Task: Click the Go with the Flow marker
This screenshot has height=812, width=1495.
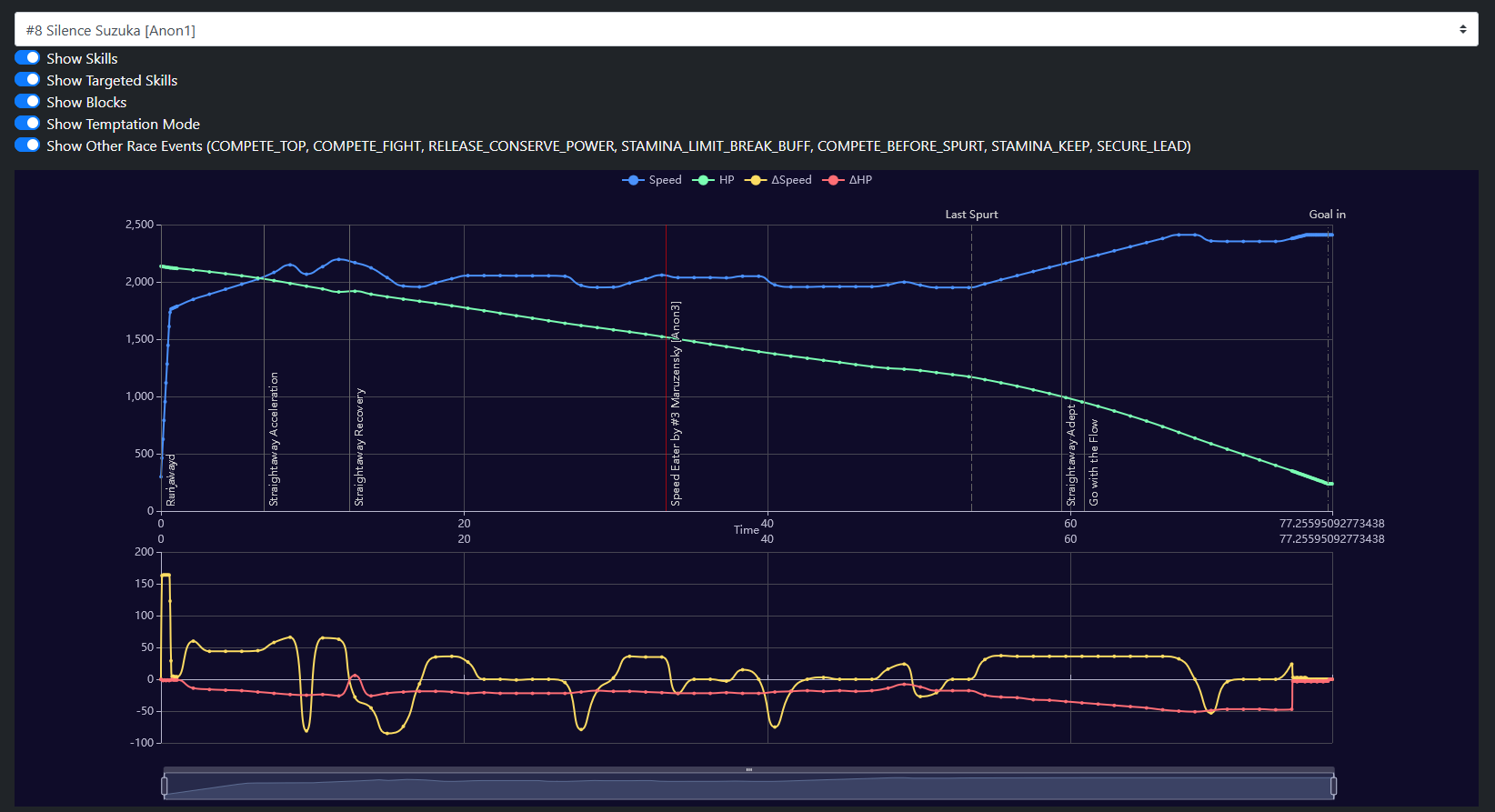Action: (x=1094, y=462)
